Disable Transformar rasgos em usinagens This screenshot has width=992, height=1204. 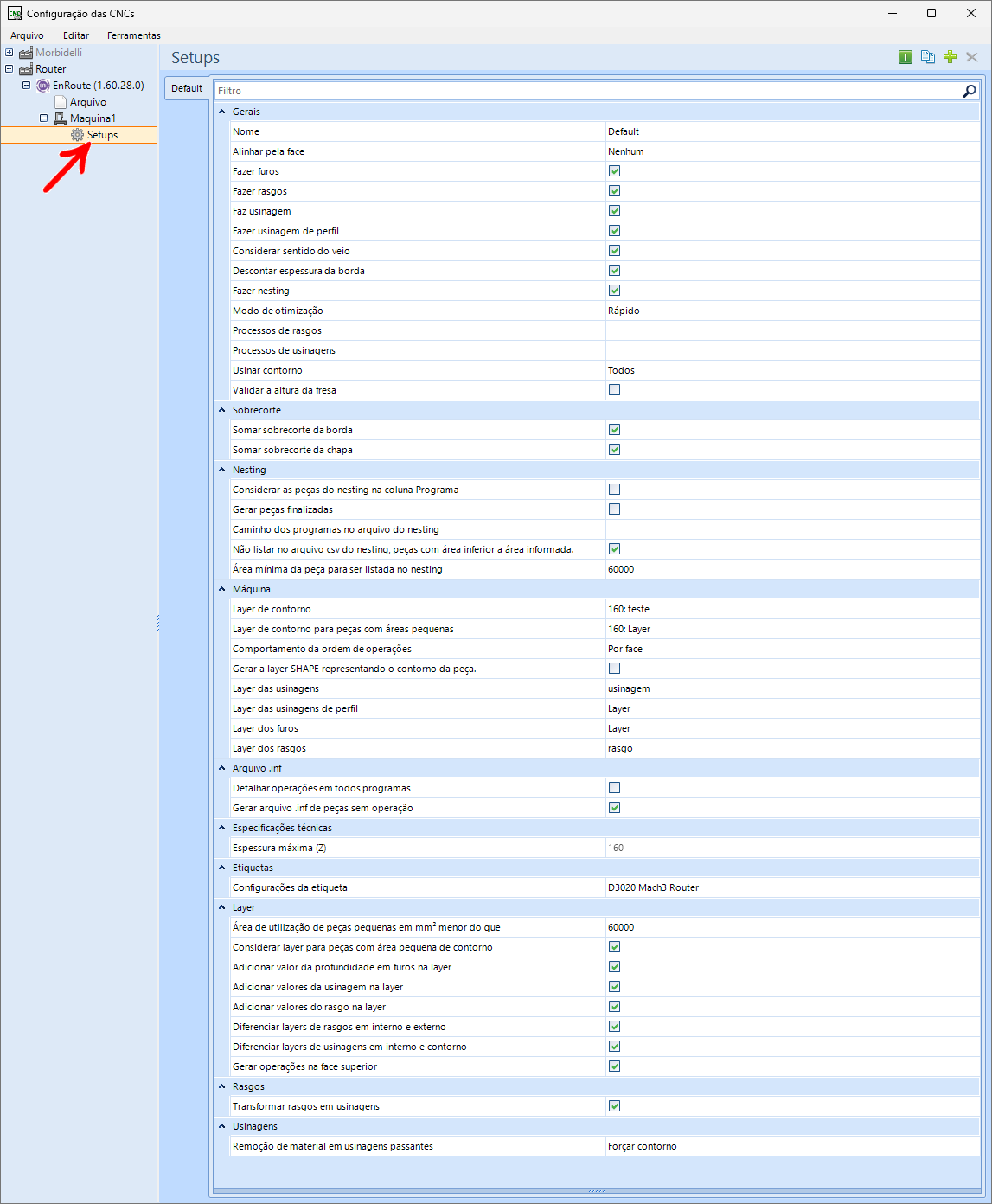(x=614, y=1105)
